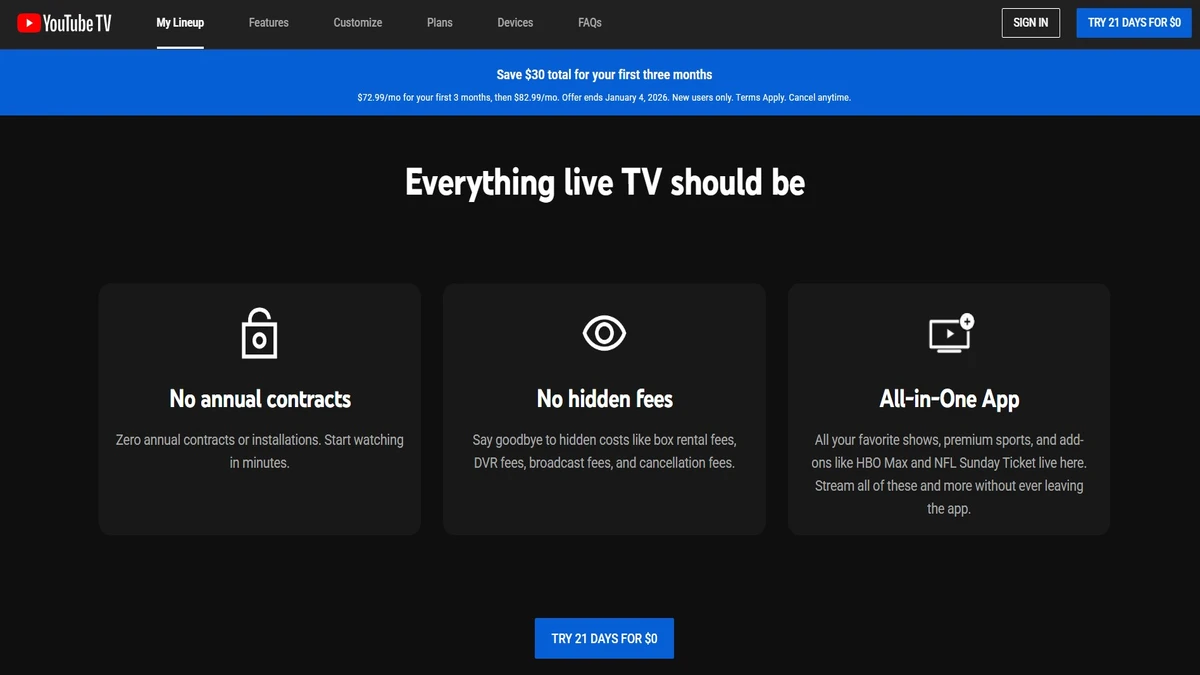Click the Everything live TV should be heading
1200x675 pixels.
[604, 183]
